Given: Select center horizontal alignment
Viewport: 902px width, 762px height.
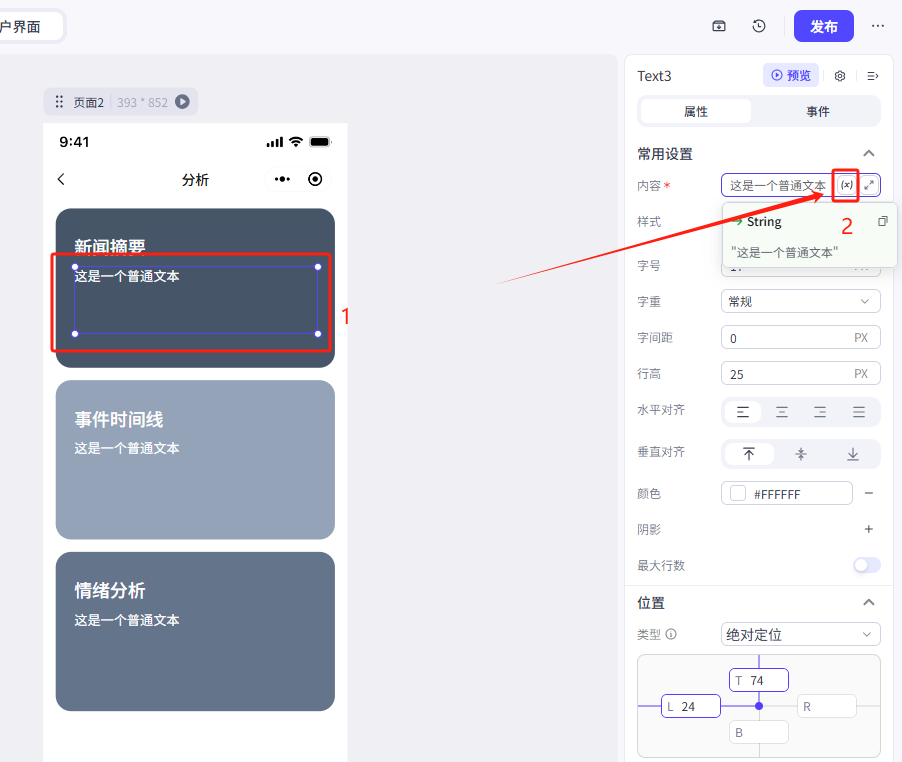Looking at the screenshot, I should [782, 412].
